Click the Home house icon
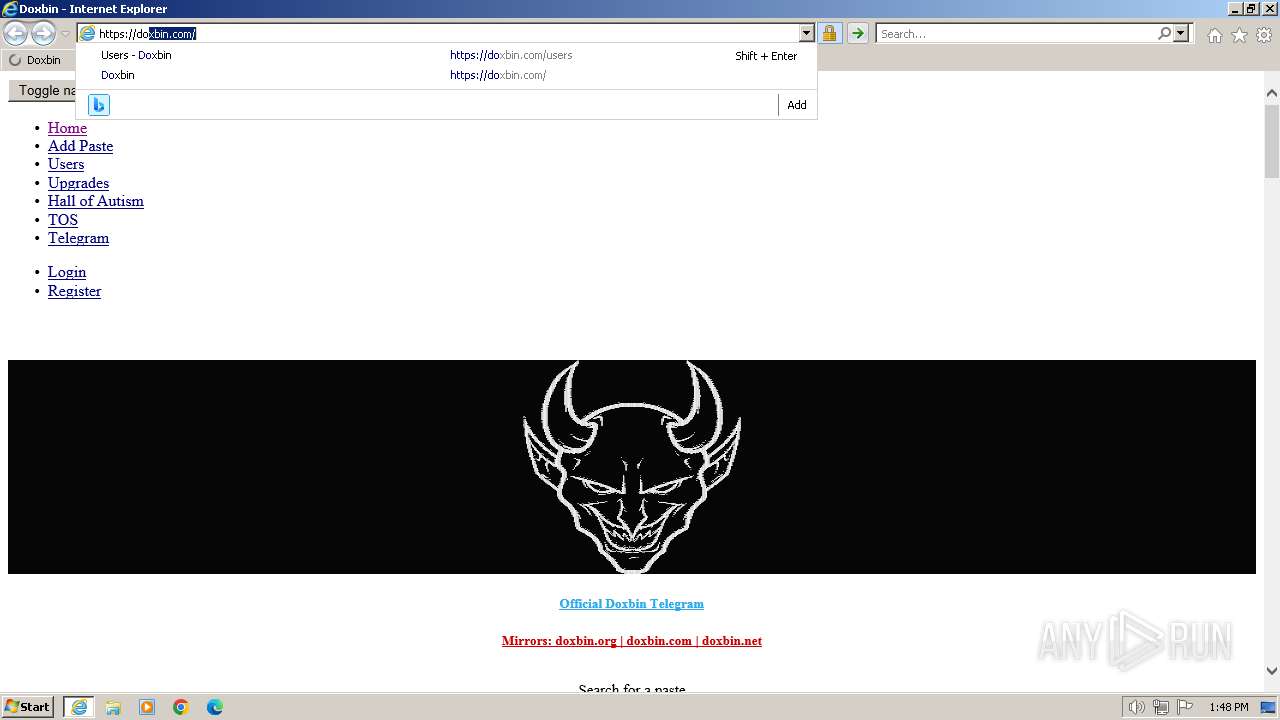Viewport: 1280px width, 720px height. point(1214,35)
